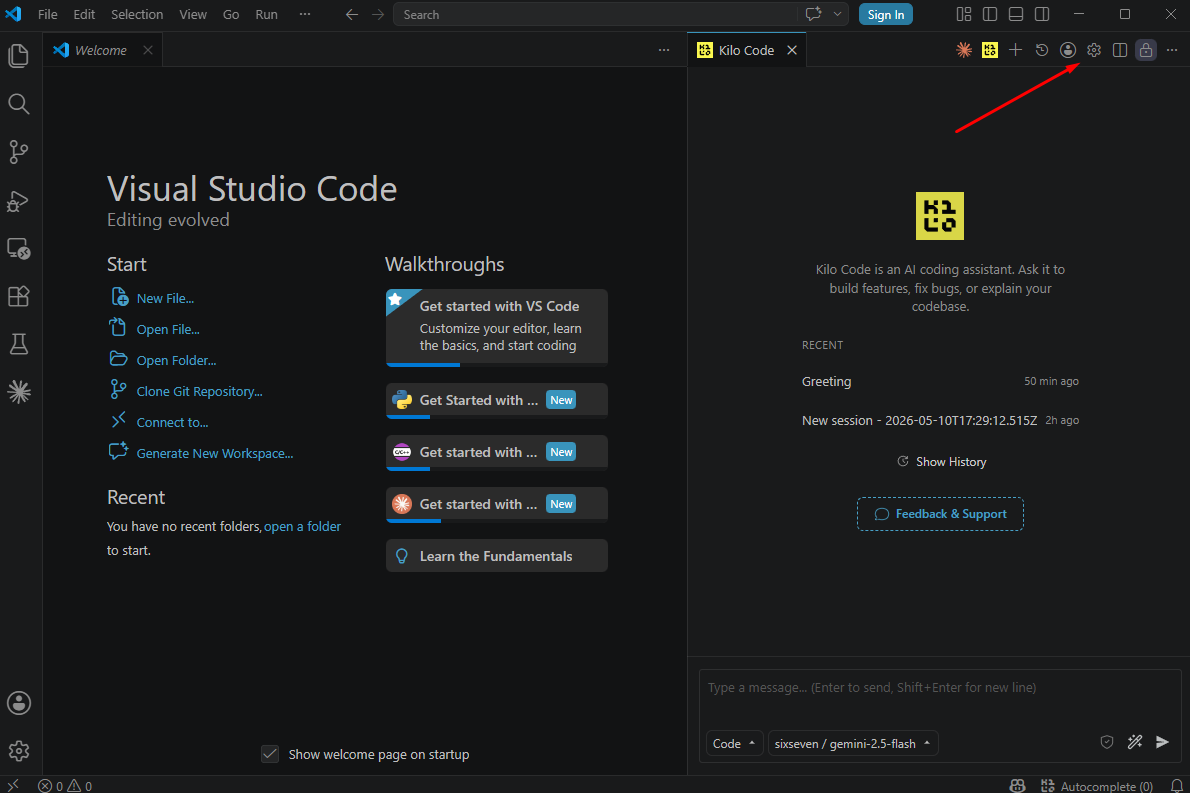
Task: Open Kilo Code settings gear icon
Action: click(1094, 50)
